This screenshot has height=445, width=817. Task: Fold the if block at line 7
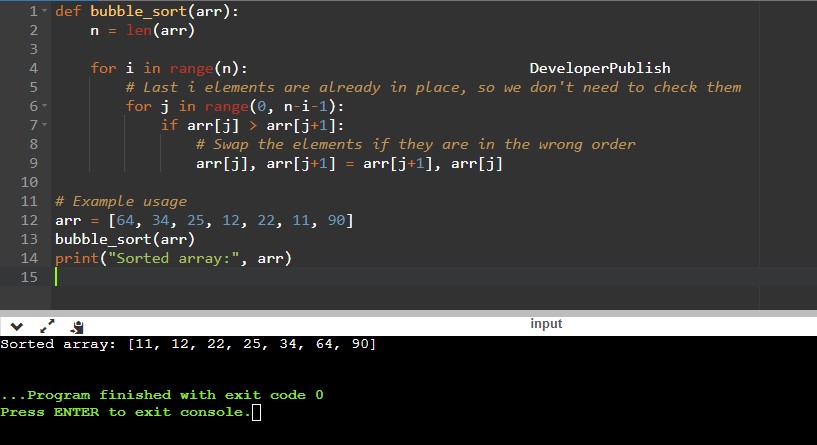[44, 125]
